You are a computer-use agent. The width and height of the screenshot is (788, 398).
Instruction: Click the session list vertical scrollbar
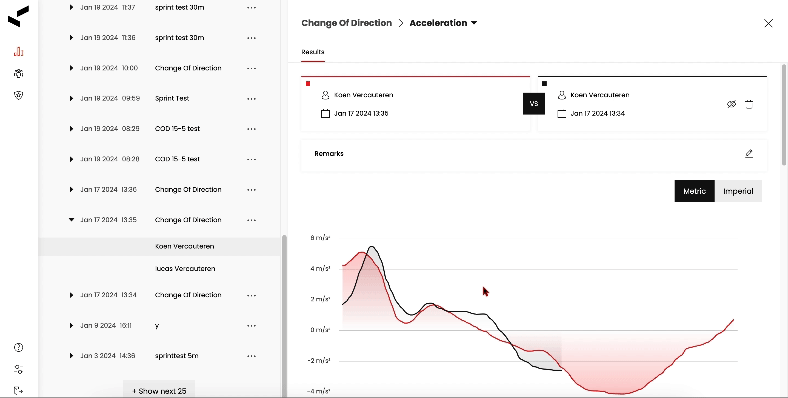point(284,316)
